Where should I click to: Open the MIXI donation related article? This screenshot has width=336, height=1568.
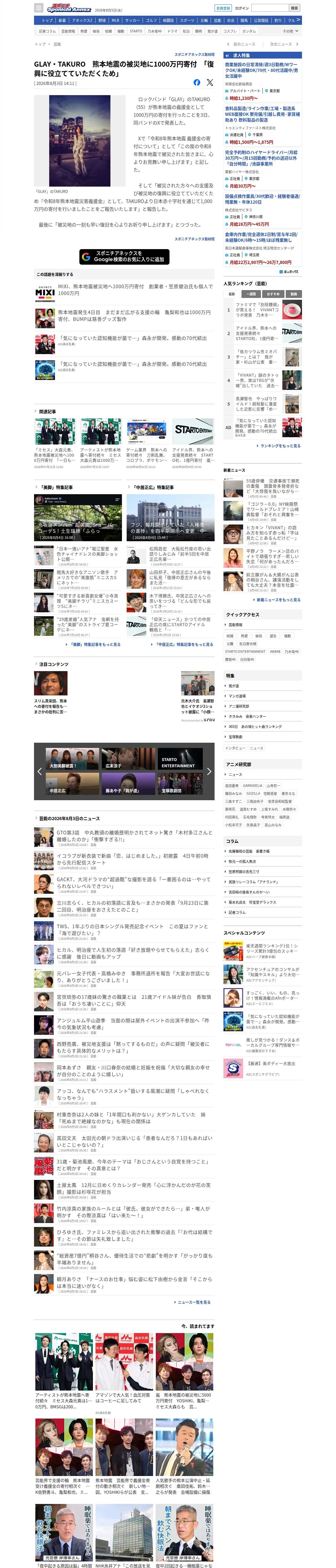pyautogui.click(x=135, y=290)
